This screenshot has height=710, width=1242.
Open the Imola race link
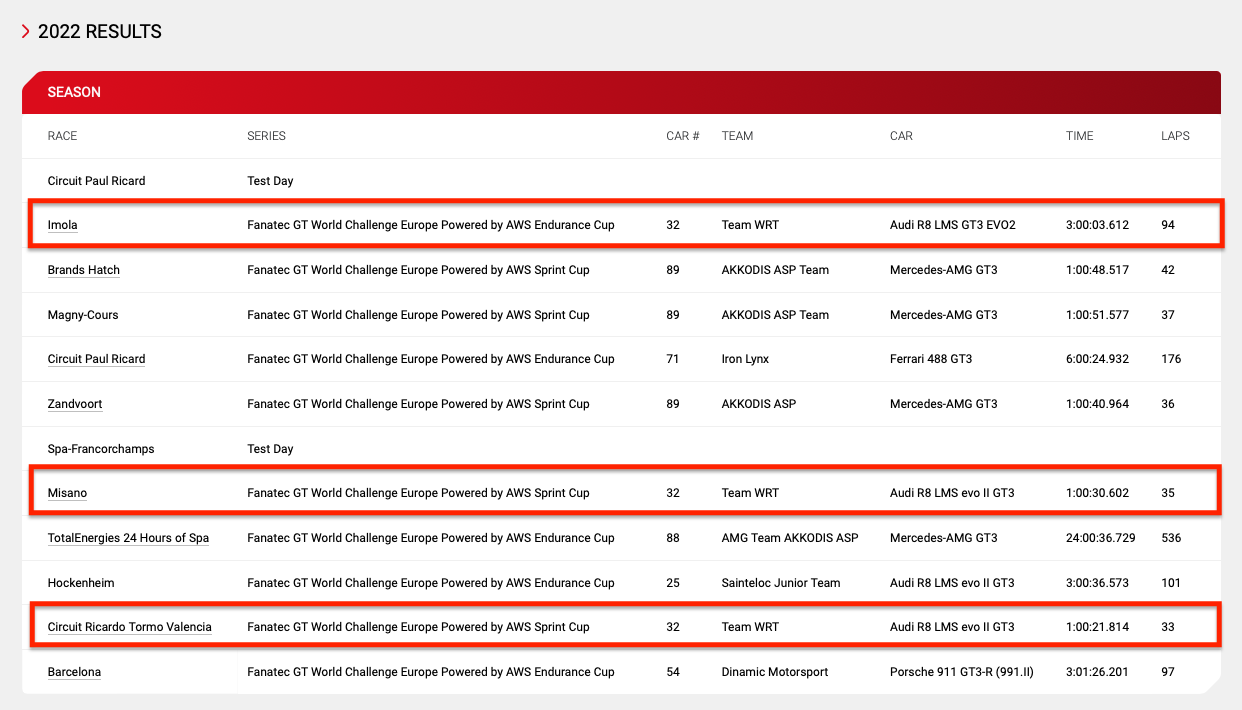tap(62, 225)
